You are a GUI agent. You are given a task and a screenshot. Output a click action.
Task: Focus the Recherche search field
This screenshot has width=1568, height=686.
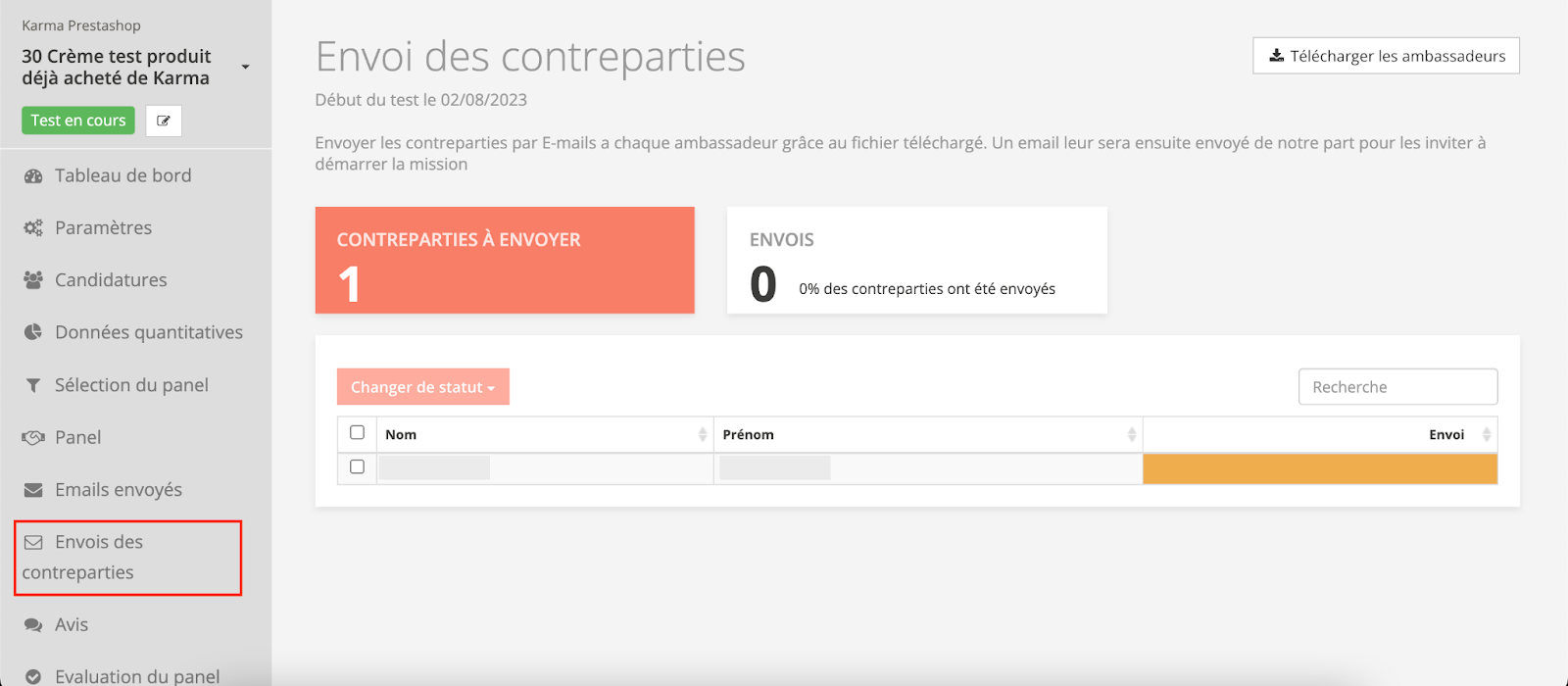(x=1397, y=387)
